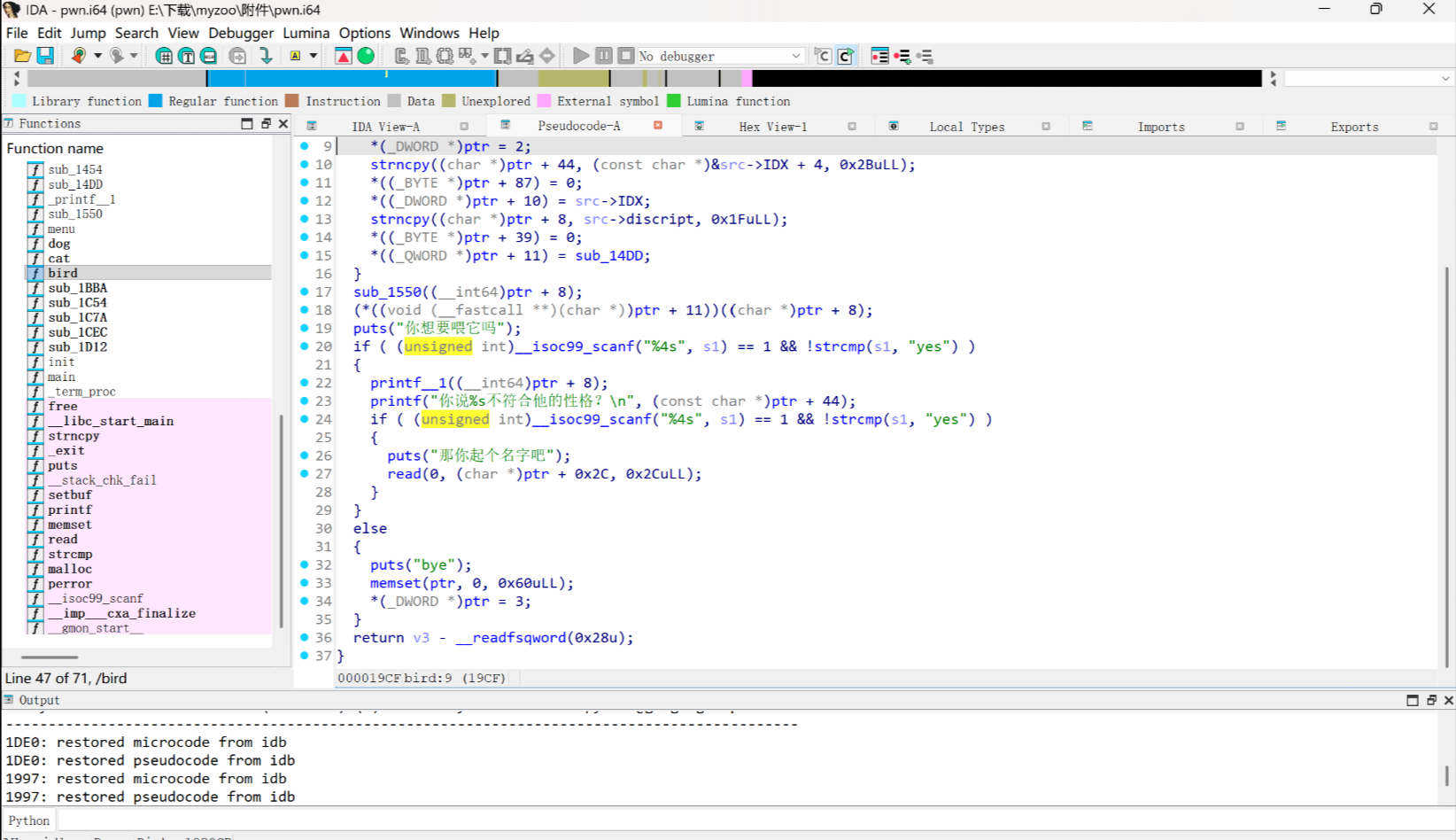The width and height of the screenshot is (1456, 840).
Task: Toggle breakpoint dot on line 20
Action: click(305, 346)
